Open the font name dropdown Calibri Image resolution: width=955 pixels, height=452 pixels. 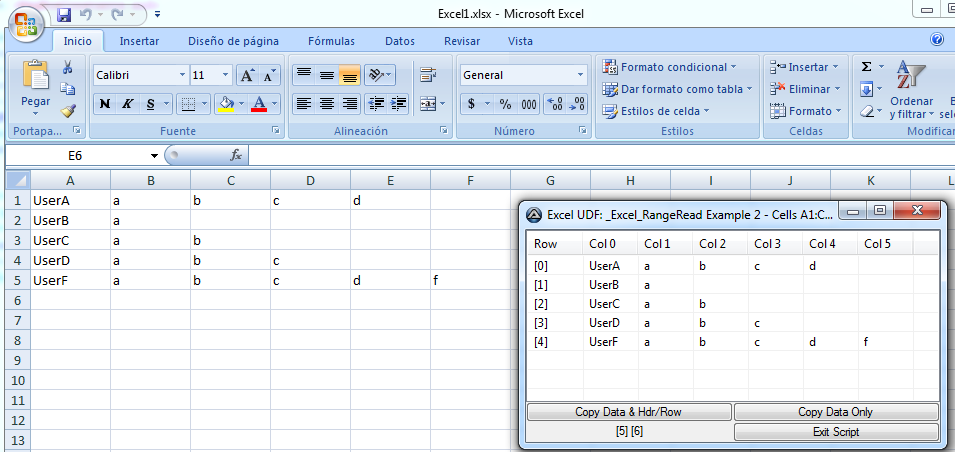click(183, 76)
